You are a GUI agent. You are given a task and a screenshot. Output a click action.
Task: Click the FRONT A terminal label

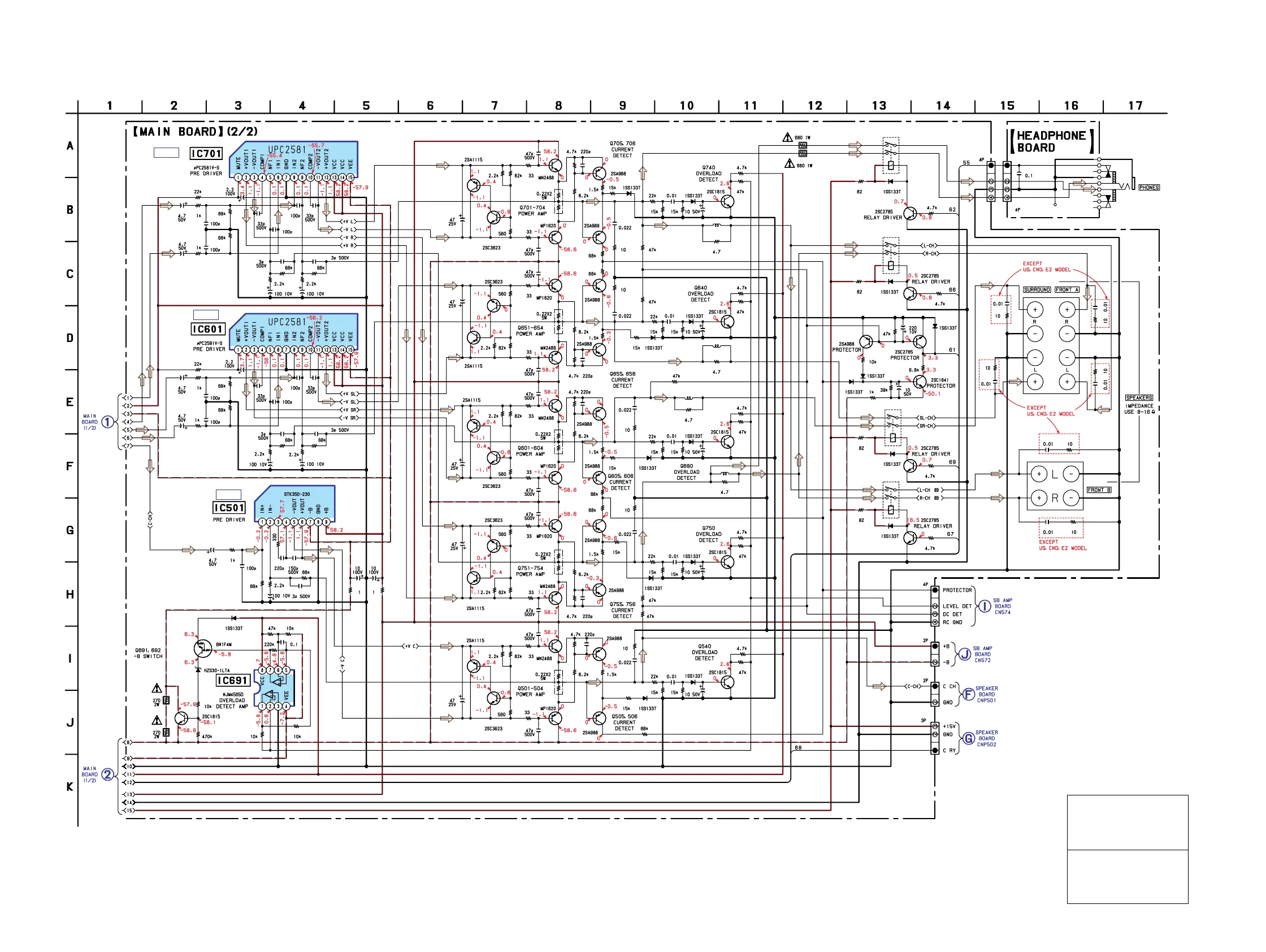point(1067,289)
